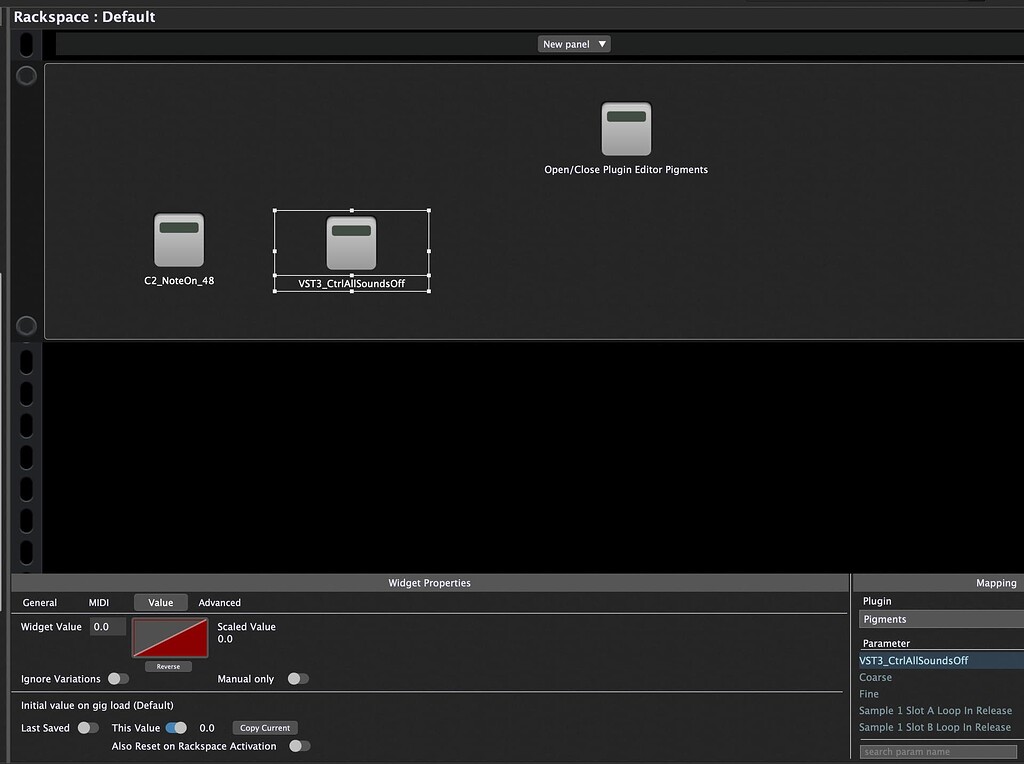This screenshot has height=764, width=1024.
Task: Toggle the Last Saved option
Action: (x=88, y=728)
